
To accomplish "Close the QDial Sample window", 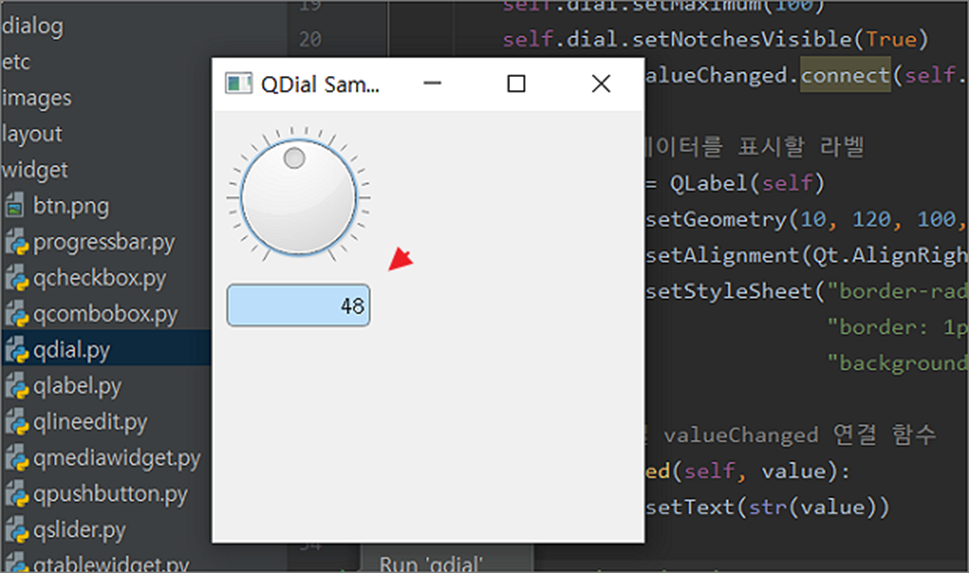I will tap(601, 83).
